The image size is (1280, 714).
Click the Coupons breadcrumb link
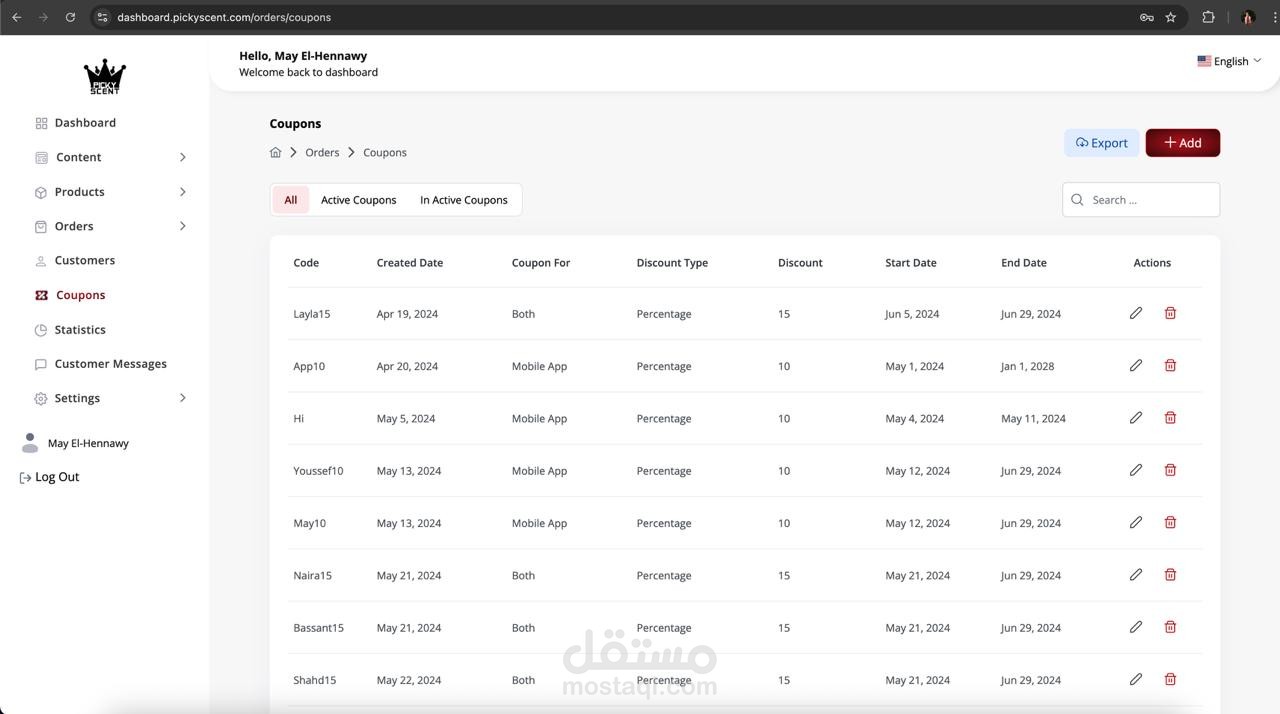click(x=385, y=152)
